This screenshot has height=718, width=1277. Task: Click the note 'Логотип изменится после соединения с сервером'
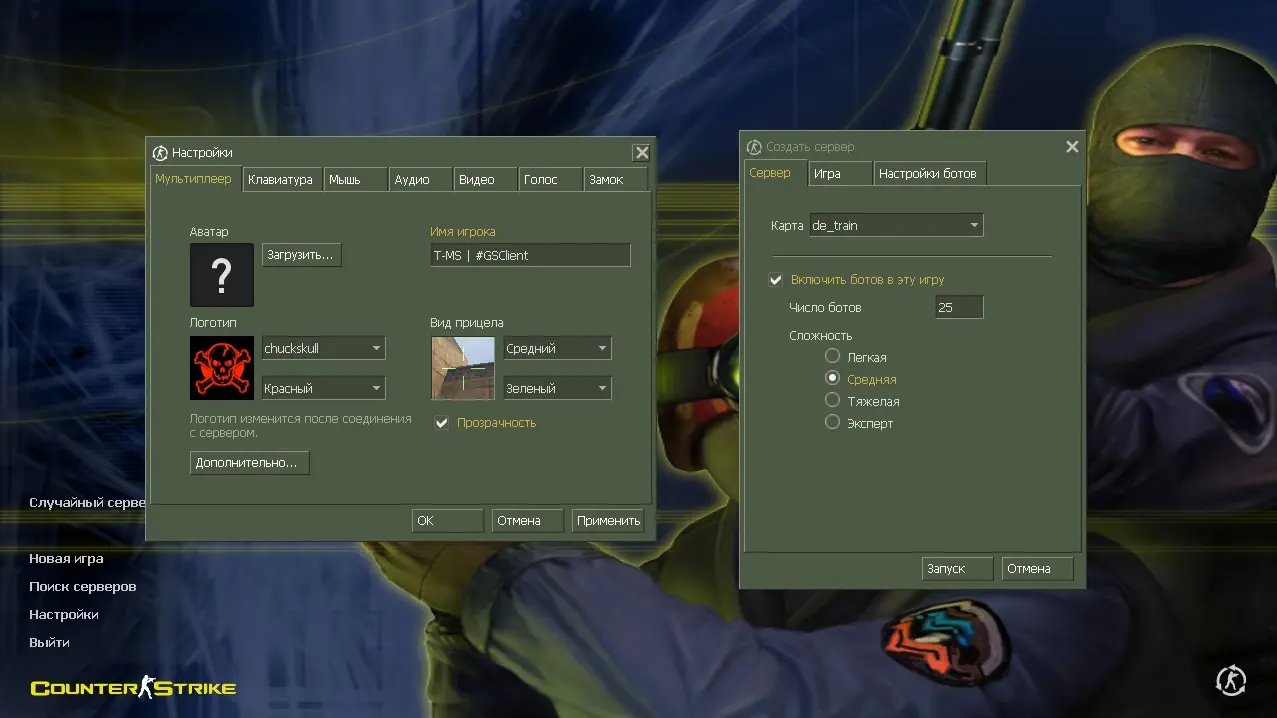[x=301, y=426]
